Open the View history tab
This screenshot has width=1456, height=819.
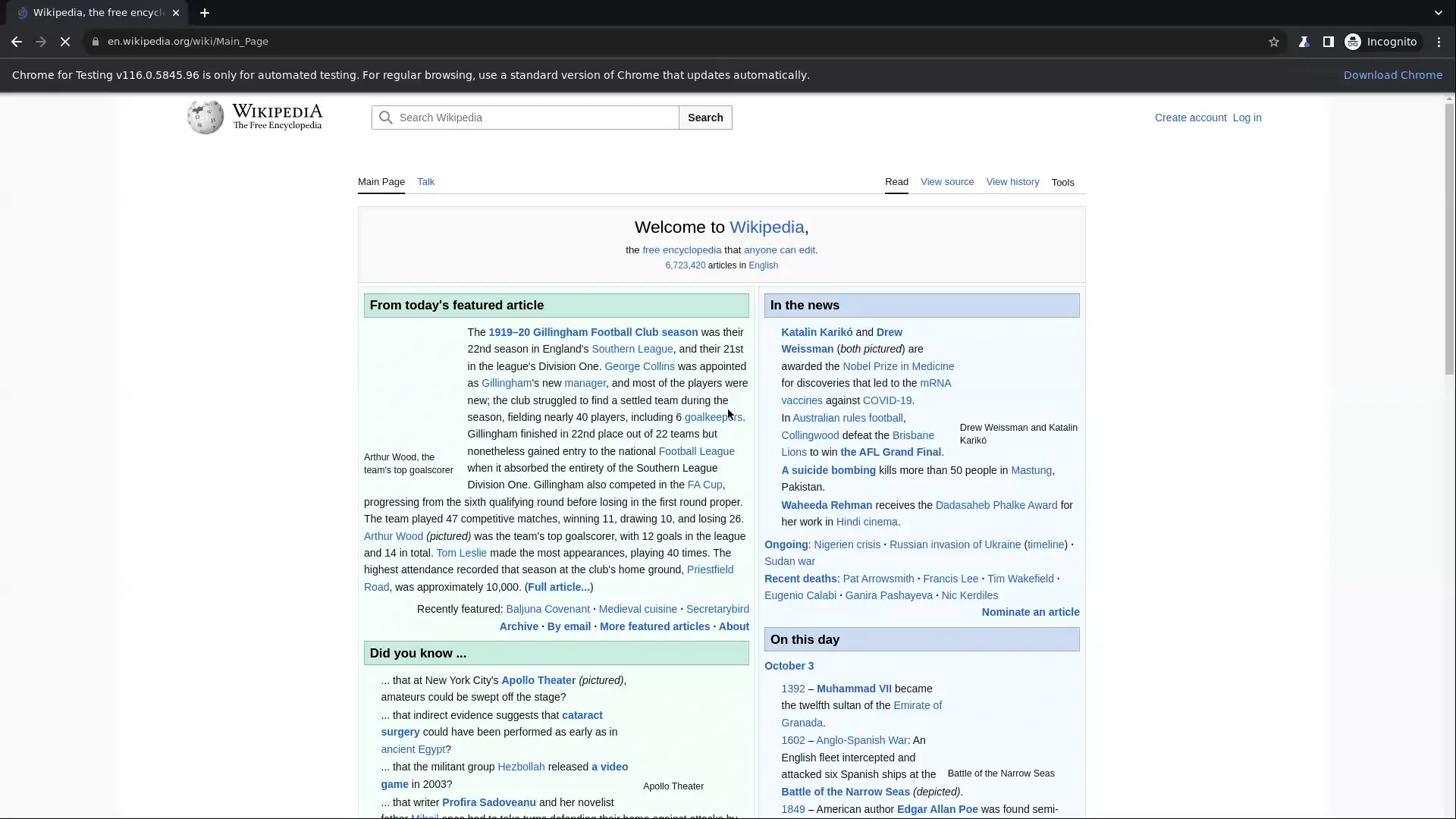(1012, 182)
